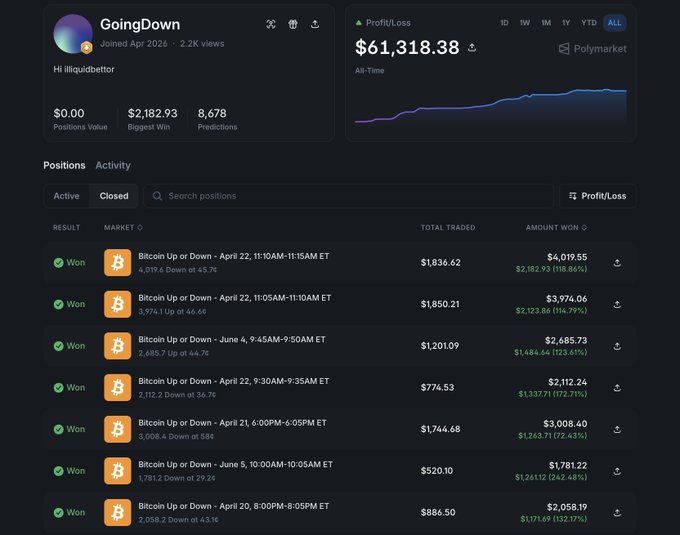This screenshot has width=680, height=535.
Task: Click the Search positions field
Action: (x=349, y=196)
